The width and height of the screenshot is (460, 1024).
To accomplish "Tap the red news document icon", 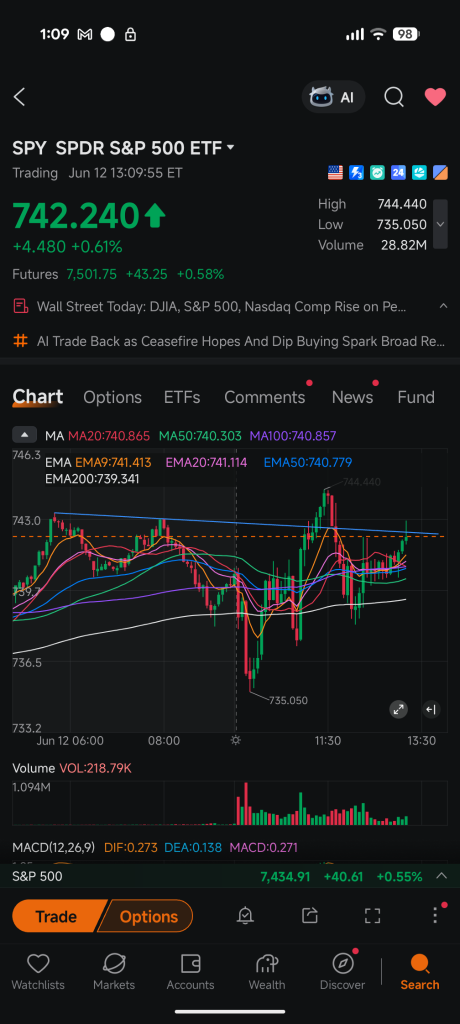I will tap(21, 306).
